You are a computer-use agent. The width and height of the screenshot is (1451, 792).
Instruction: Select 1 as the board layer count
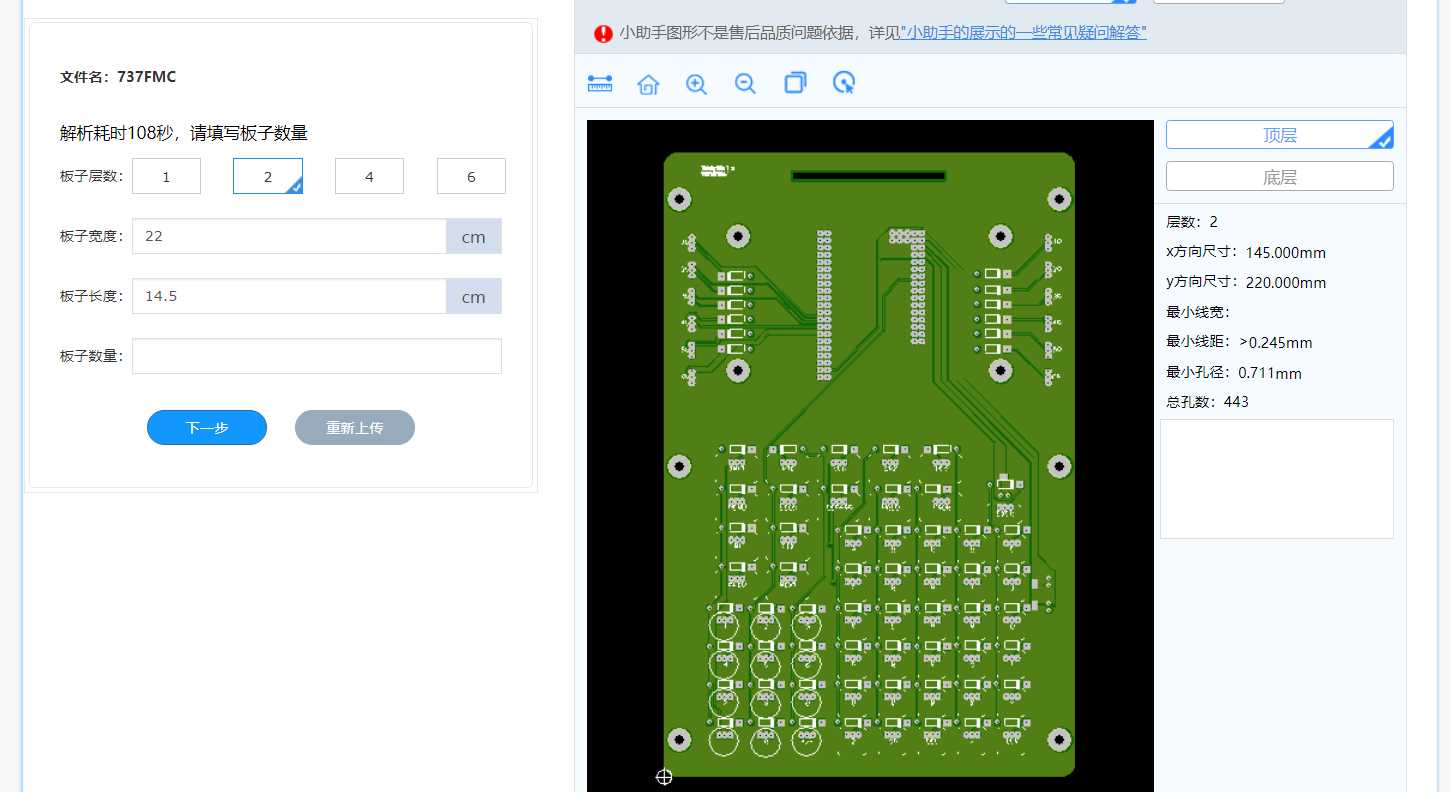(166, 175)
